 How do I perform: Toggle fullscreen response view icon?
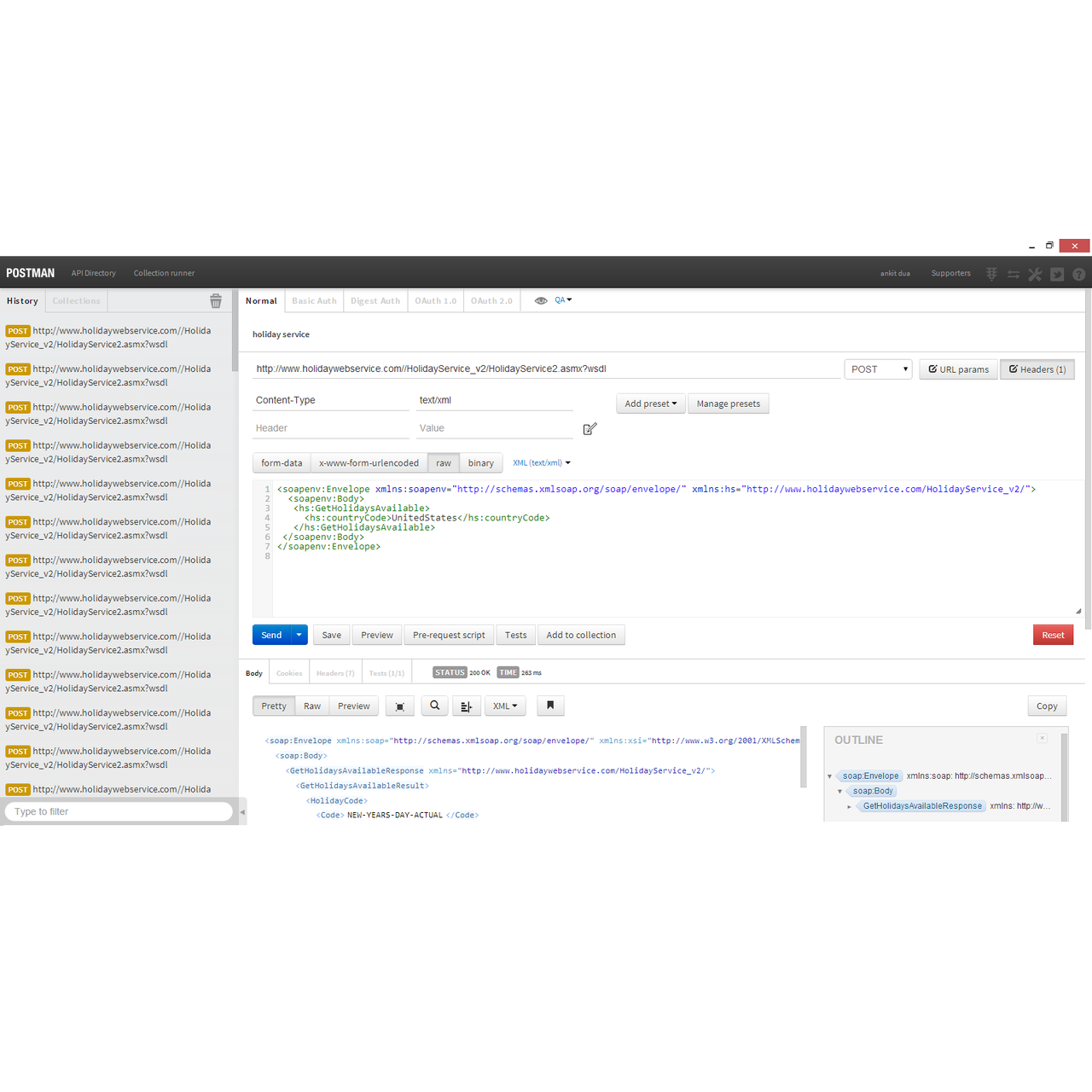400,706
